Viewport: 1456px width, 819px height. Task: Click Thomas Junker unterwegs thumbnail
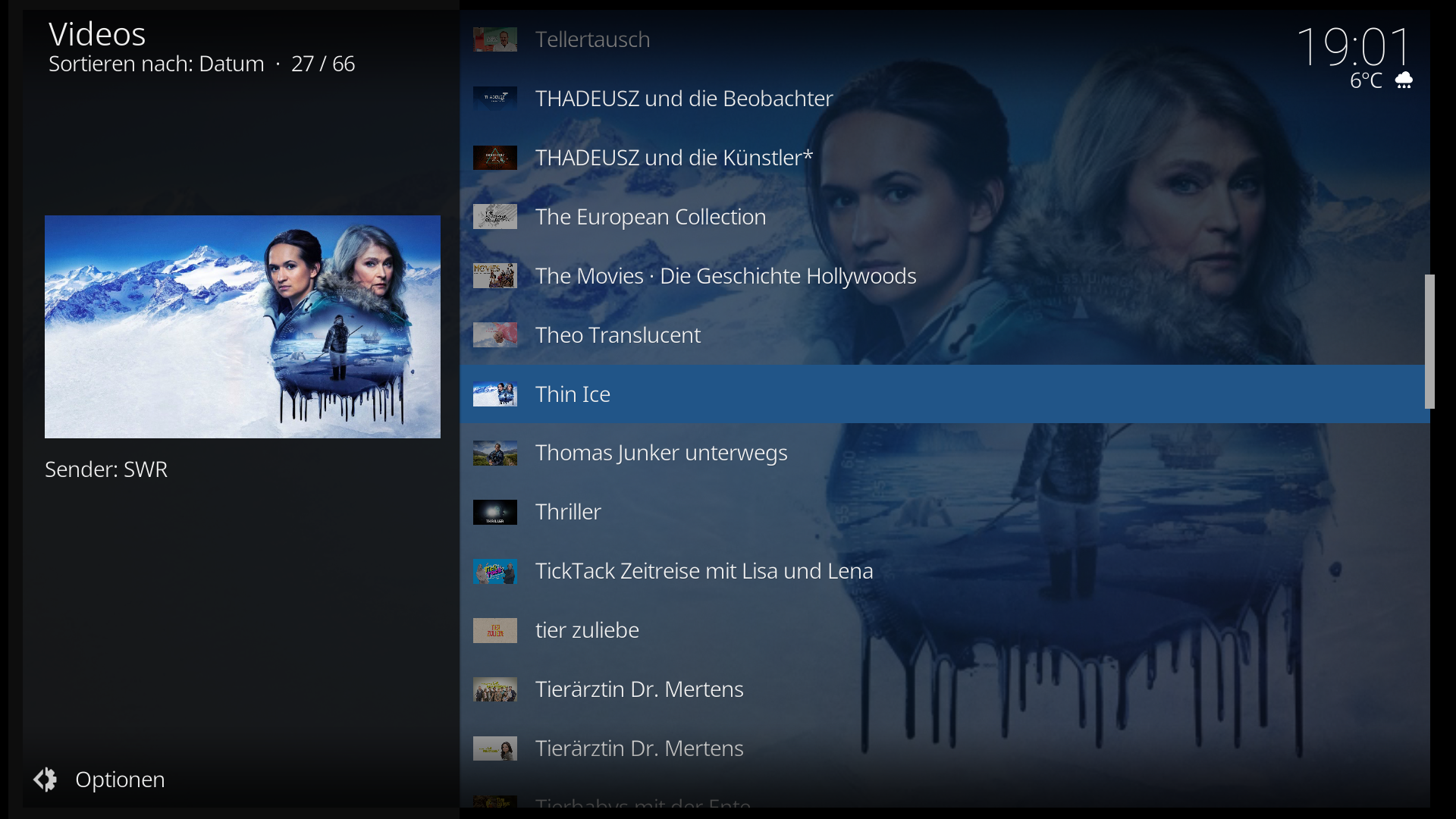point(495,453)
